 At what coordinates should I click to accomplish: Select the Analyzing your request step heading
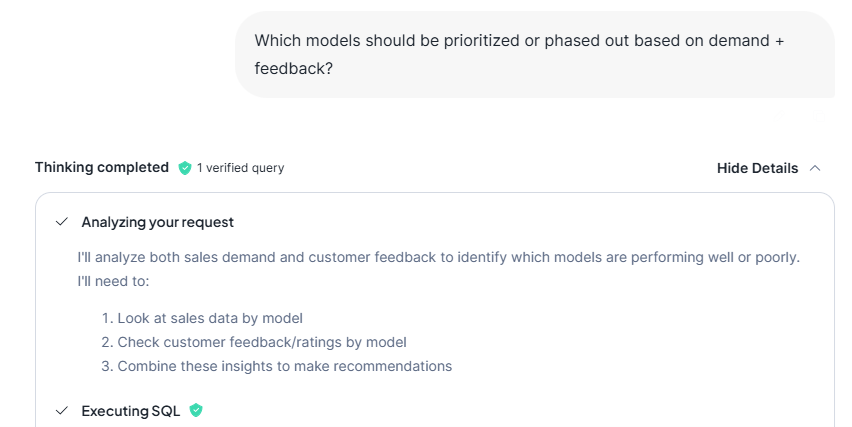[158, 222]
